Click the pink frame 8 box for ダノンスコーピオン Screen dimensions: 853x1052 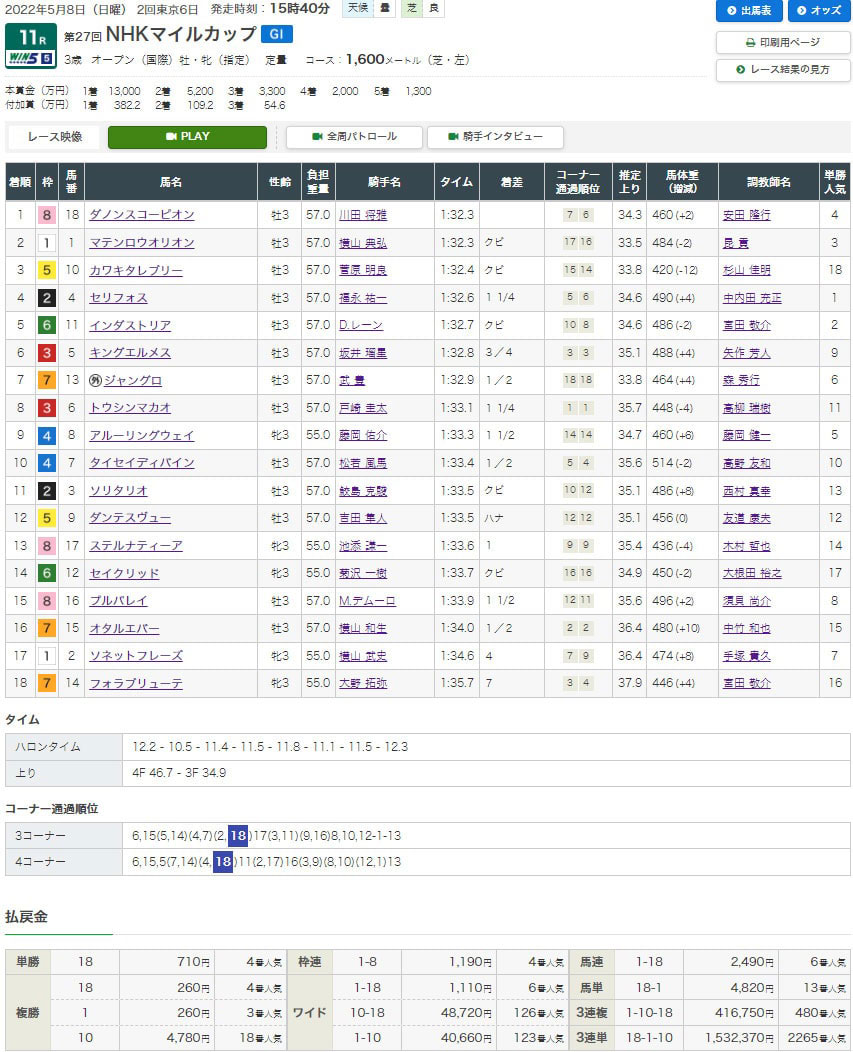click(46, 215)
